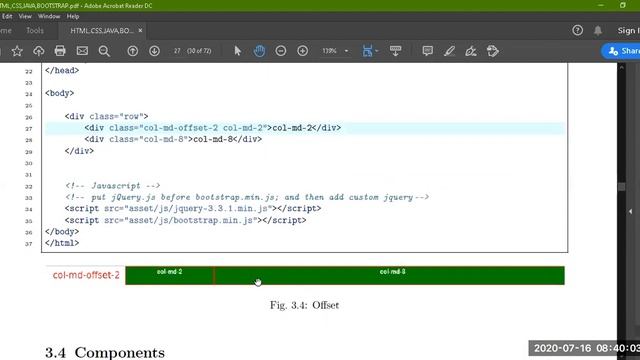Click the </html> closing tag line
The image size is (640, 360).
coord(62,243)
